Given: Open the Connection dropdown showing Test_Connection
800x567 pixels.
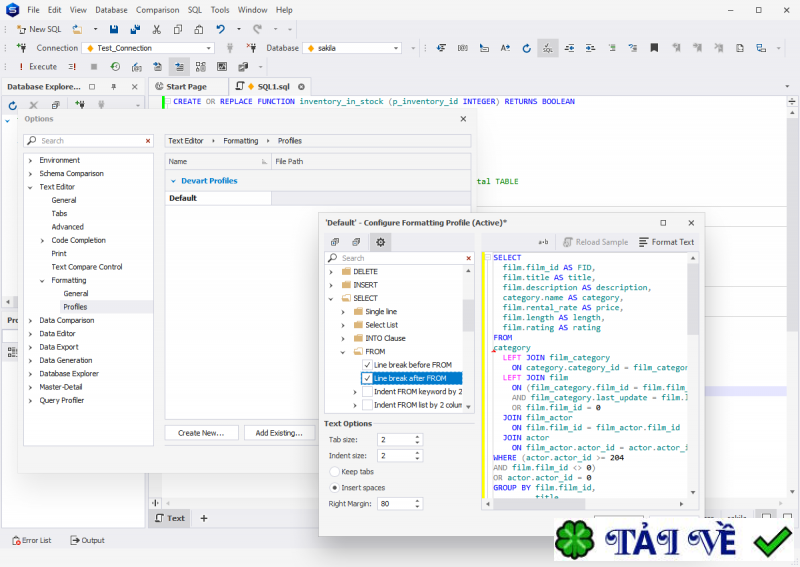Looking at the screenshot, I should (x=148, y=48).
